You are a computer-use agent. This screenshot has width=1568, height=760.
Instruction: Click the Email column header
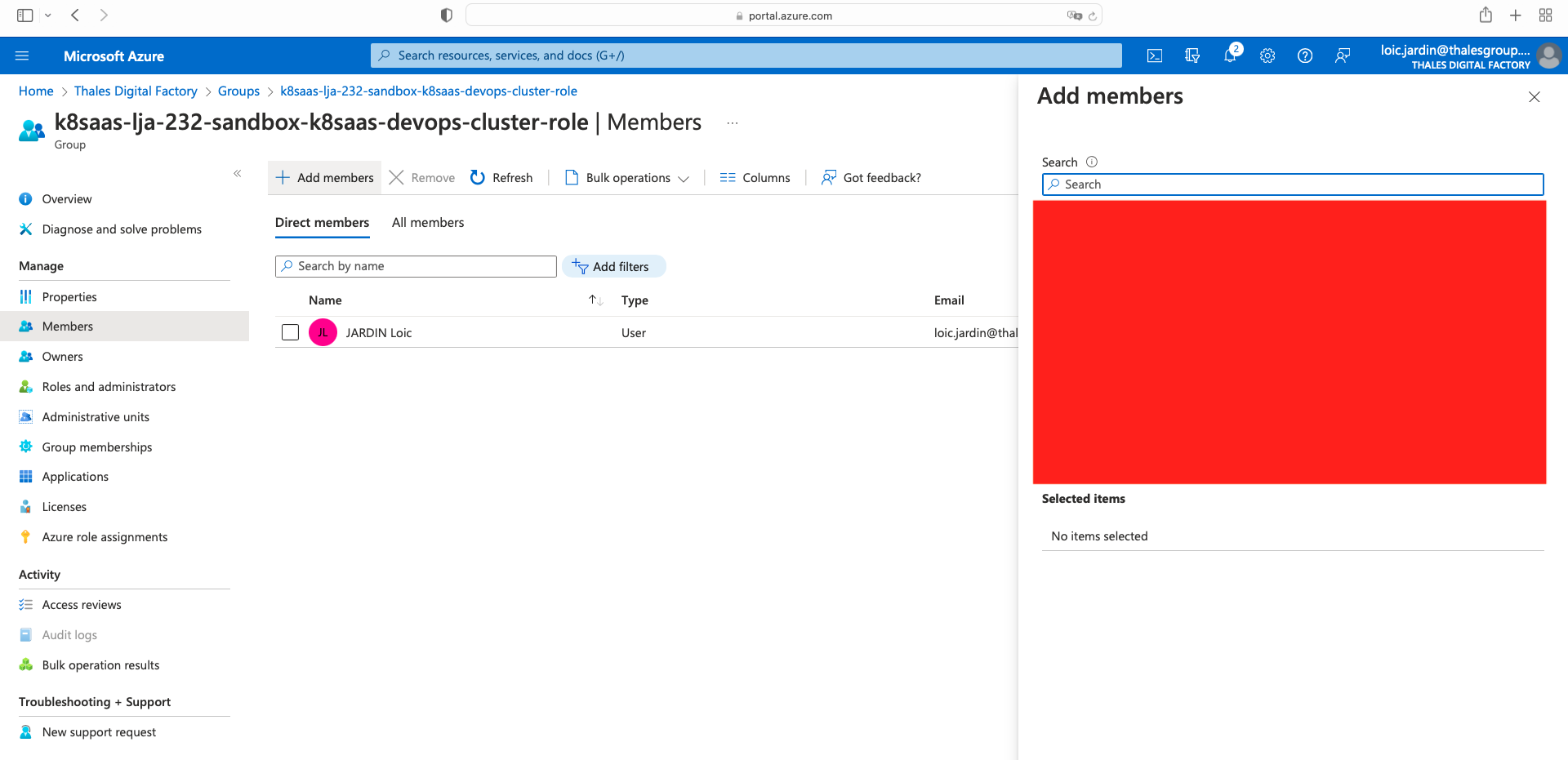[949, 300]
